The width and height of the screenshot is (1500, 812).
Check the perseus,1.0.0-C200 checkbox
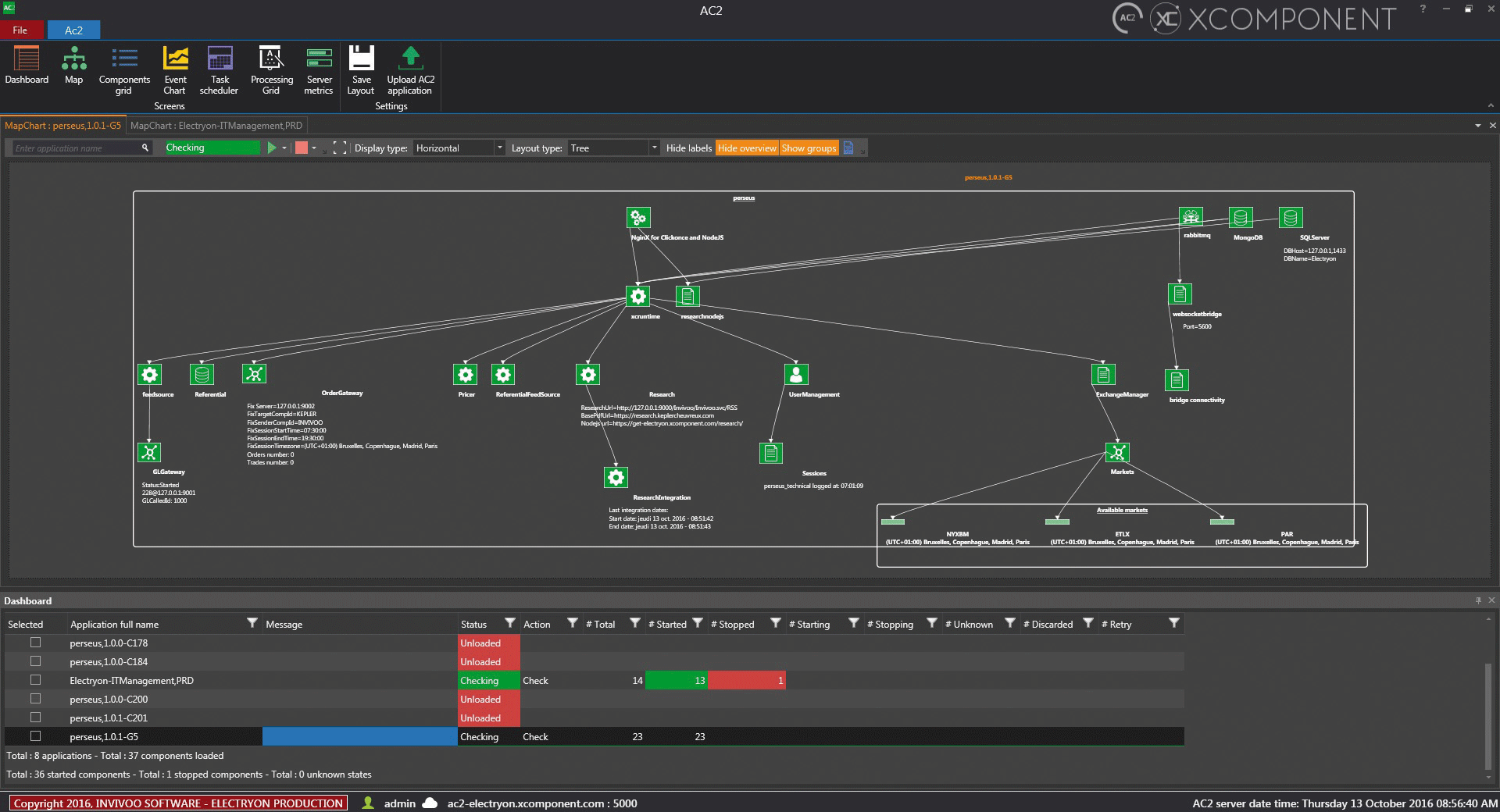click(x=35, y=699)
